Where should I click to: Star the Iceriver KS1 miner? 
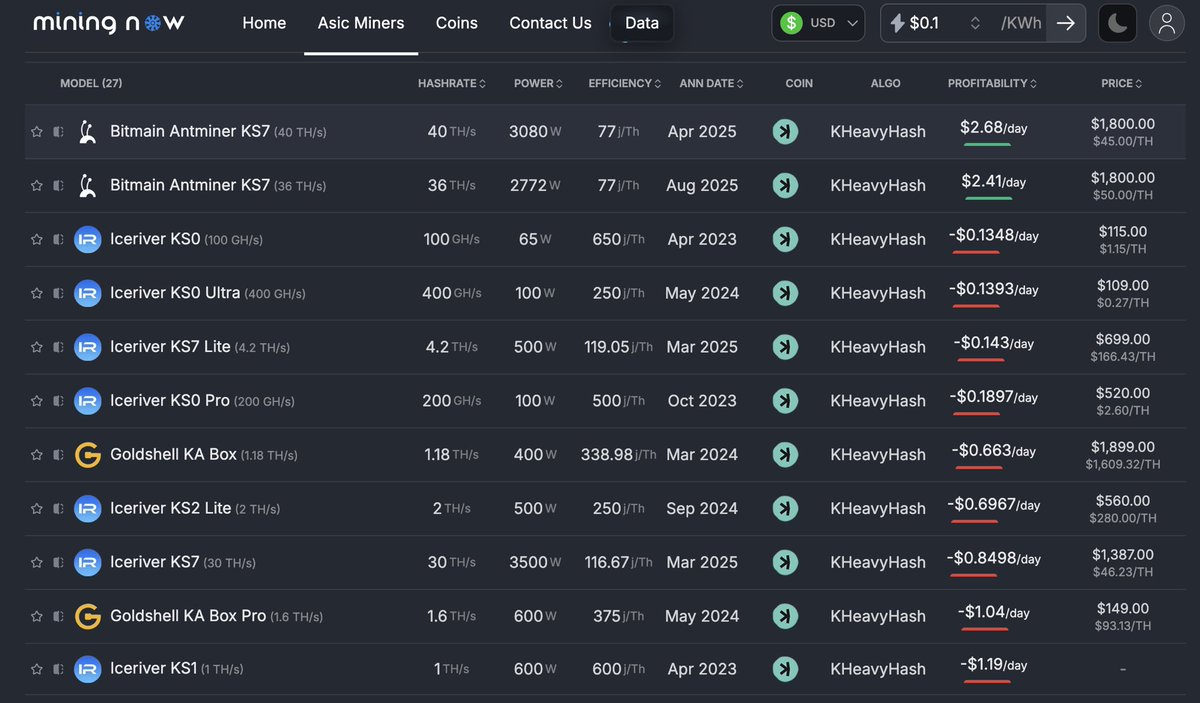click(x=37, y=669)
